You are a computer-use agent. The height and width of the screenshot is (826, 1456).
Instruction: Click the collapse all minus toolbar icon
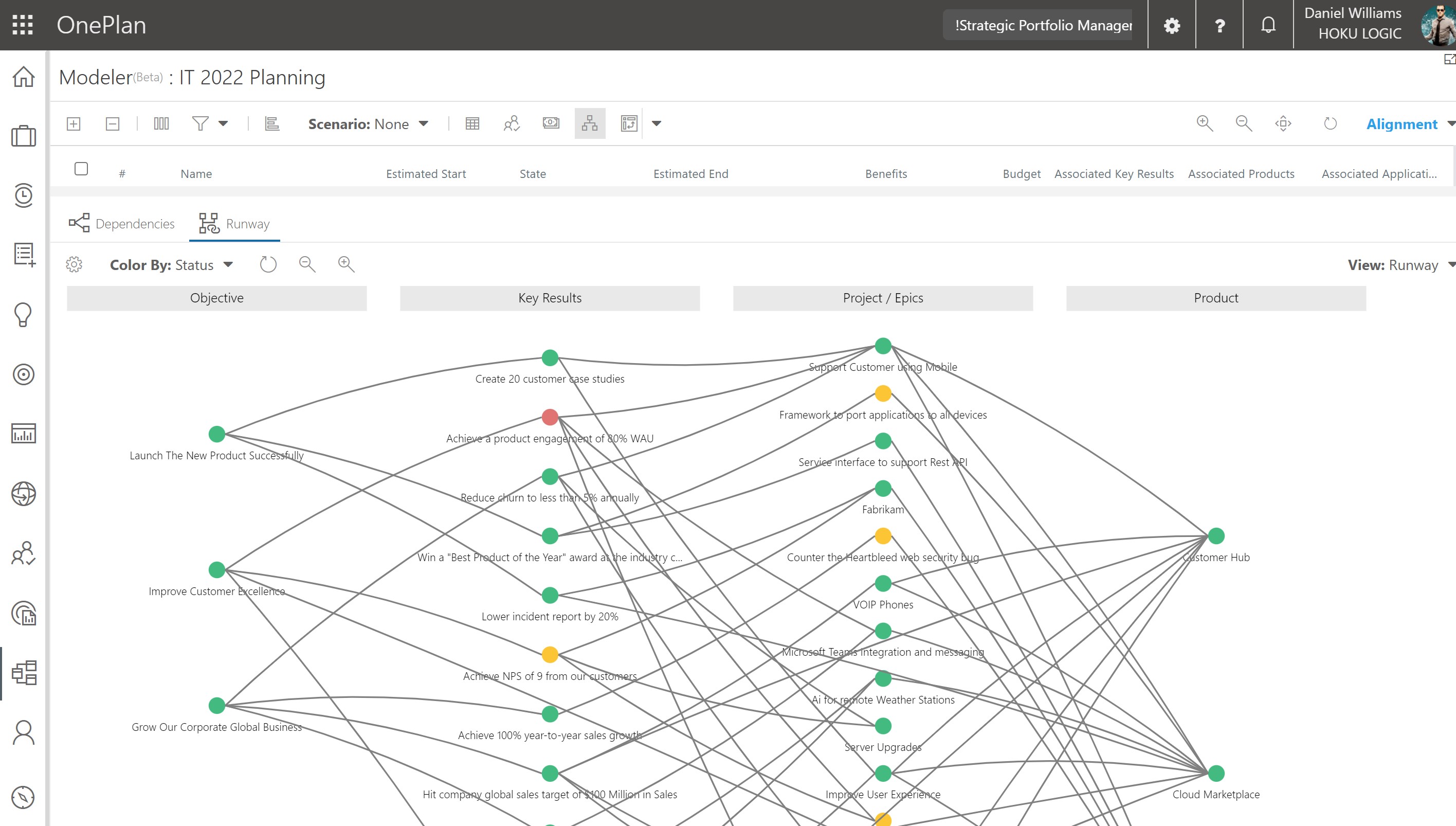tap(113, 123)
